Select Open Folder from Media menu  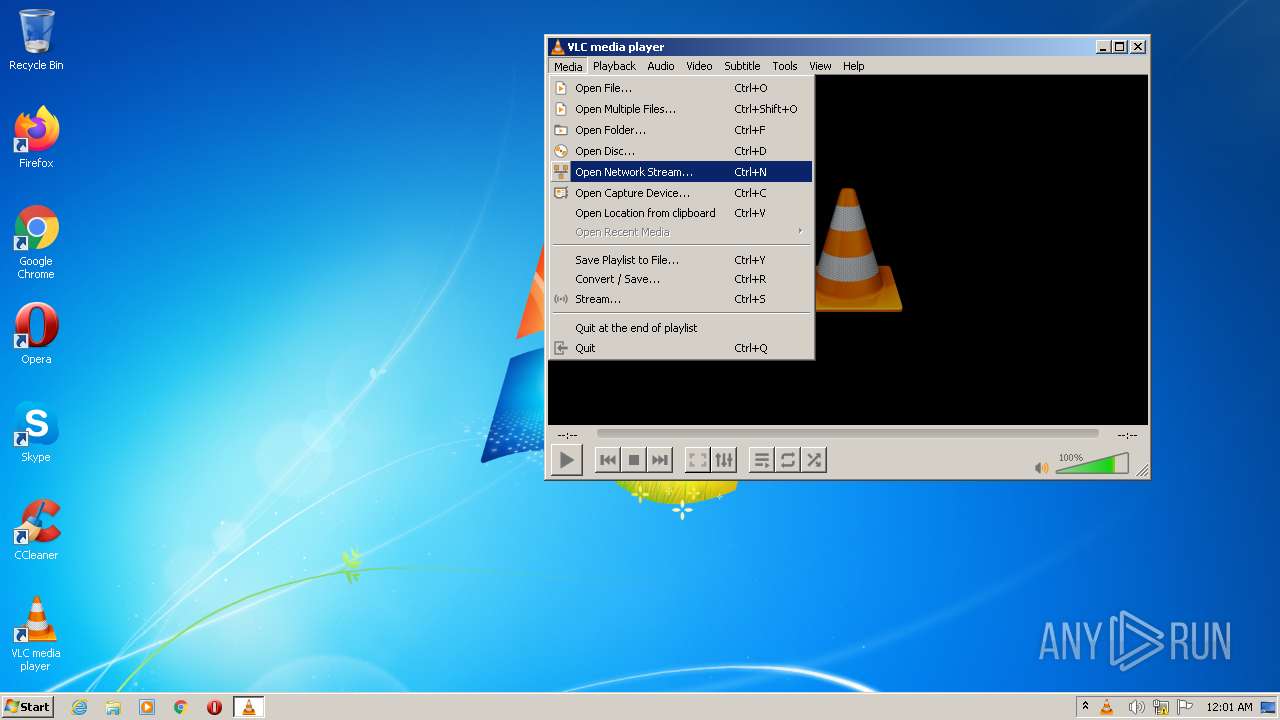(681, 130)
